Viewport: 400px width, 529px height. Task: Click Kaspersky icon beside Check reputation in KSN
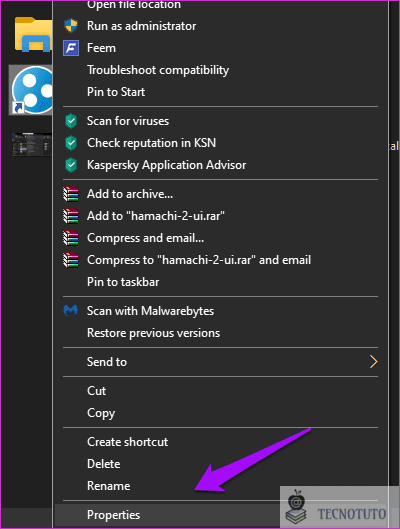[x=71, y=143]
